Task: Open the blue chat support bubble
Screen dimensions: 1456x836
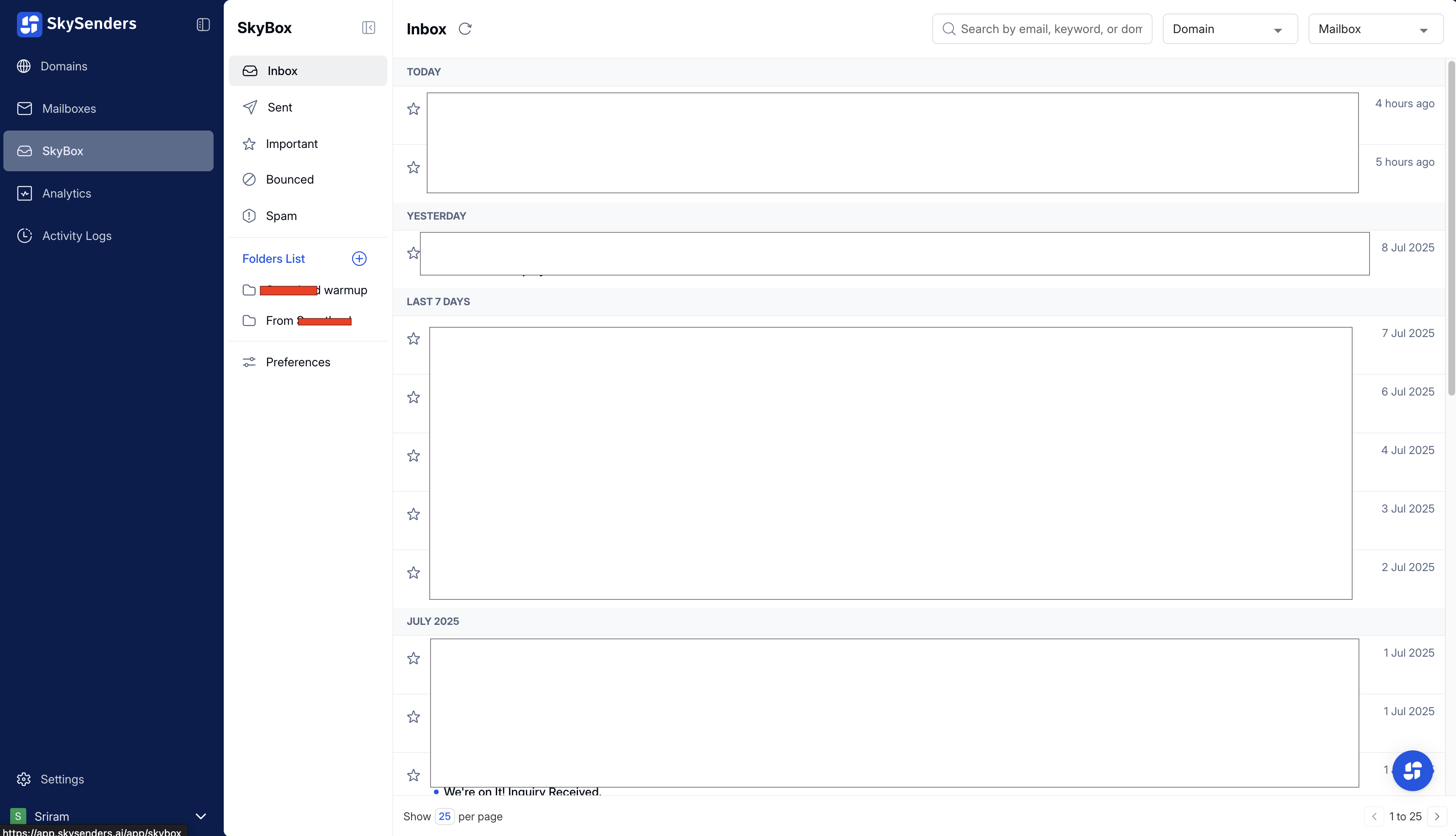Action: pyautogui.click(x=1412, y=771)
